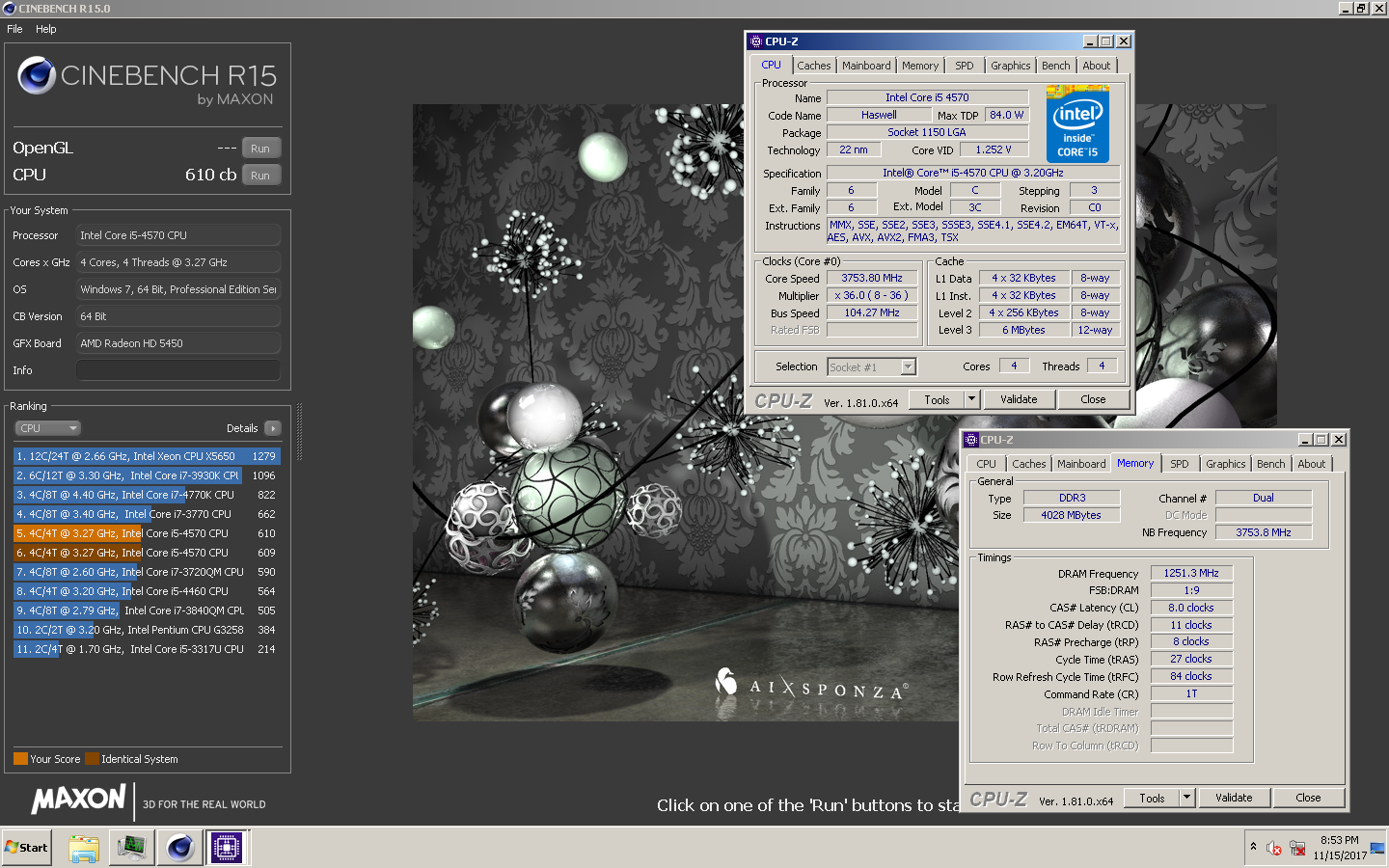Switch to Memory tab in top CPU-Z window
Image resolution: width=1389 pixels, height=868 pixels.
pos(920,66)
